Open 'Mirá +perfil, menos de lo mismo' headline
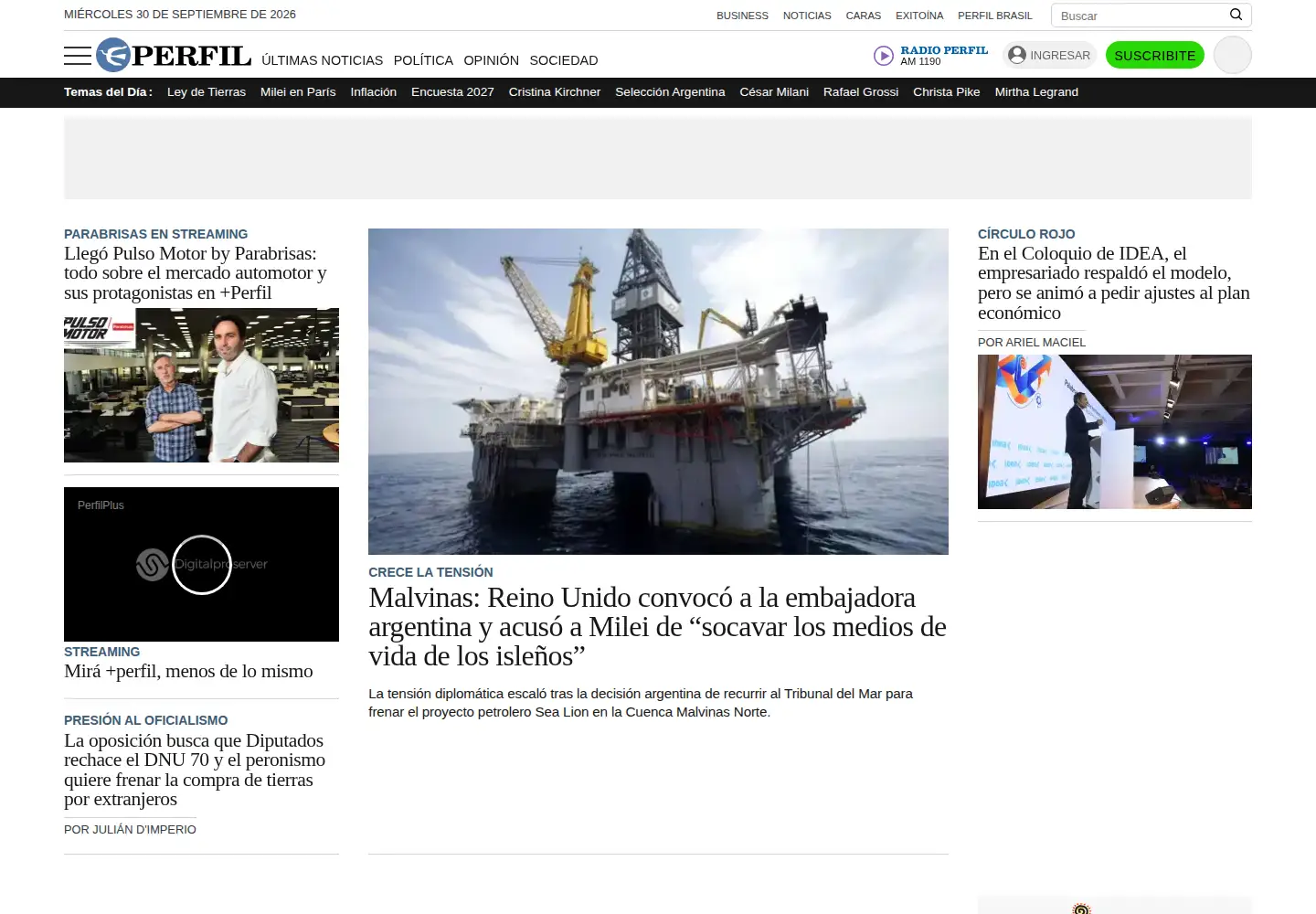Image resolution: width=1316 pixels, height=914 pixels. [188, 671]
